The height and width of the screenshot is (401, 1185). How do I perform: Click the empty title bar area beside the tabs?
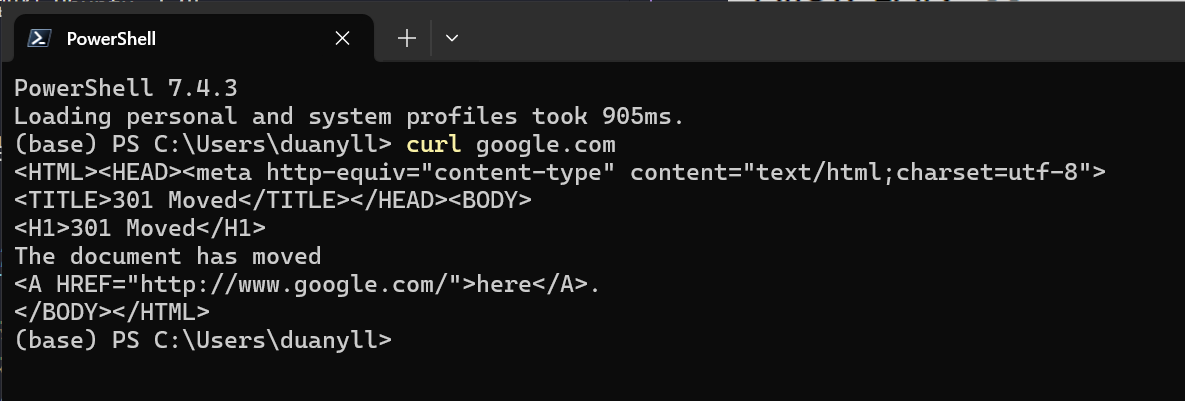(800, 39)
